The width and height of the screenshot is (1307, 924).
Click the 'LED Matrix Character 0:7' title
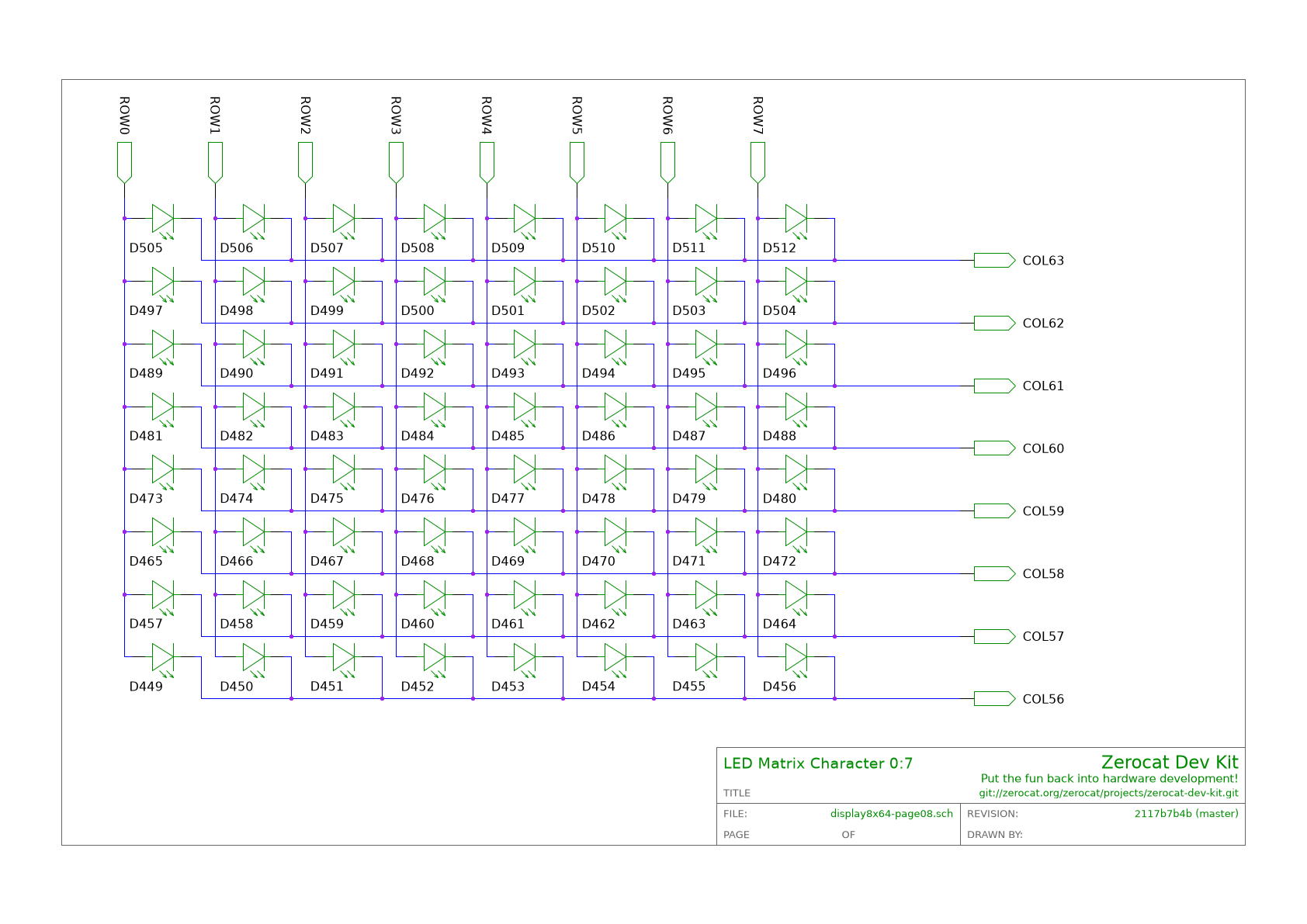(818, 763)
